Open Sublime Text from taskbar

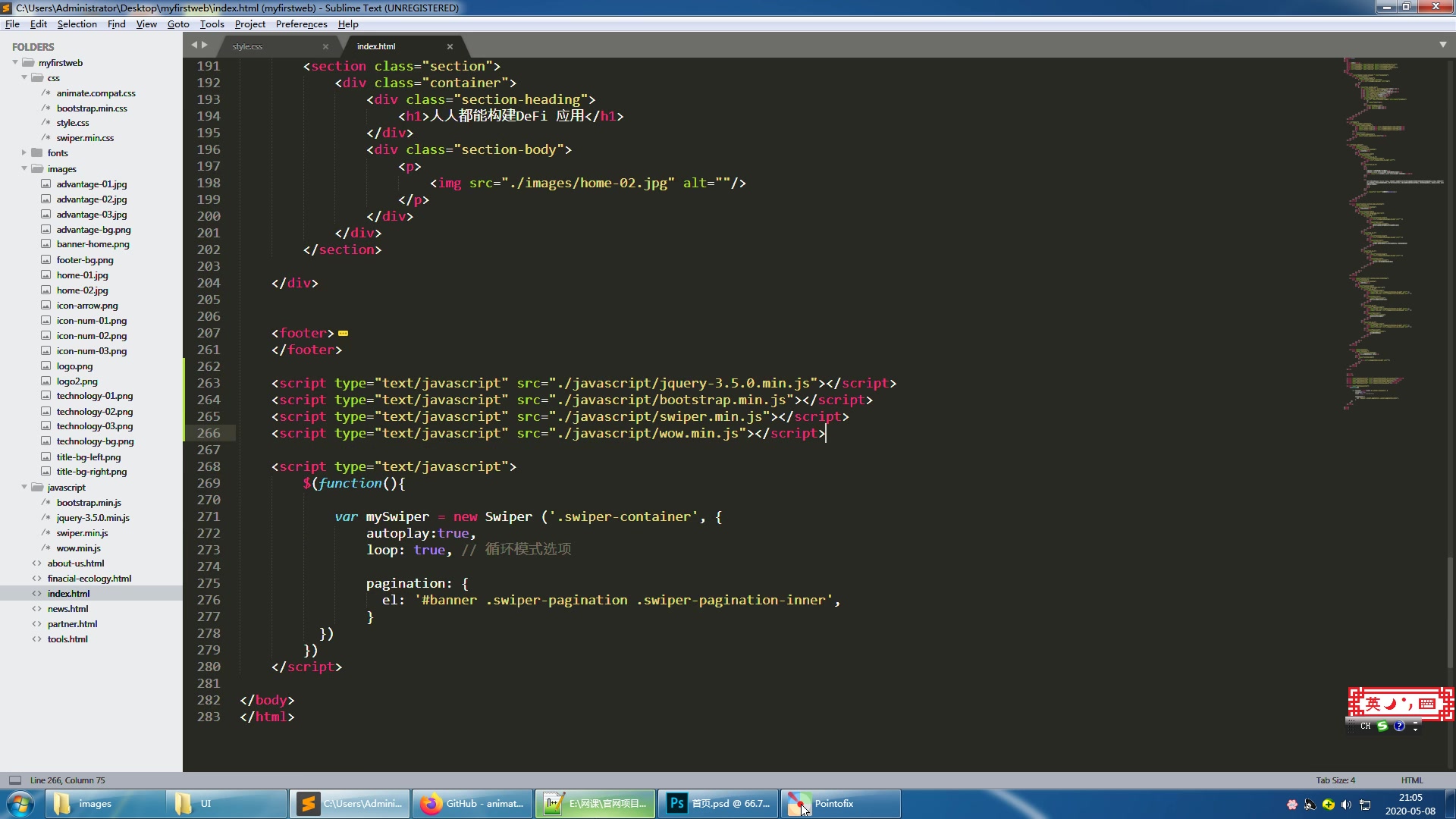point(350,804)
